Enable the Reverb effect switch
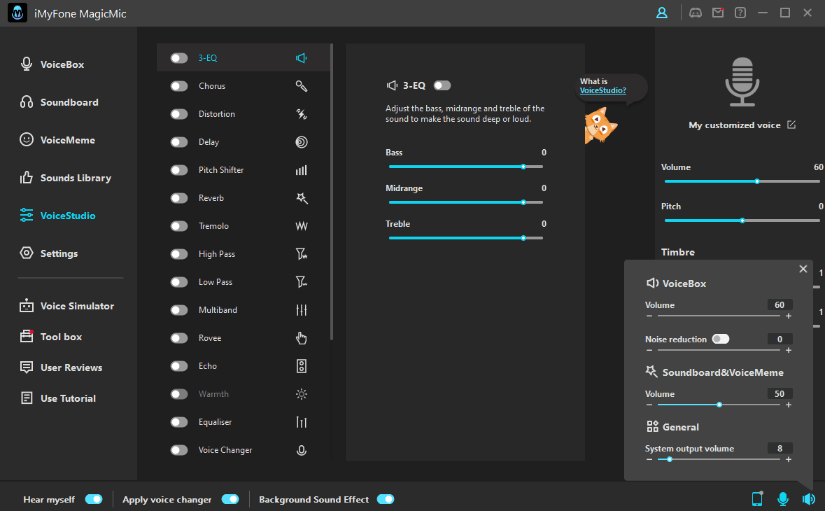The height and width of the screenshot is (511, 825). 179,198
